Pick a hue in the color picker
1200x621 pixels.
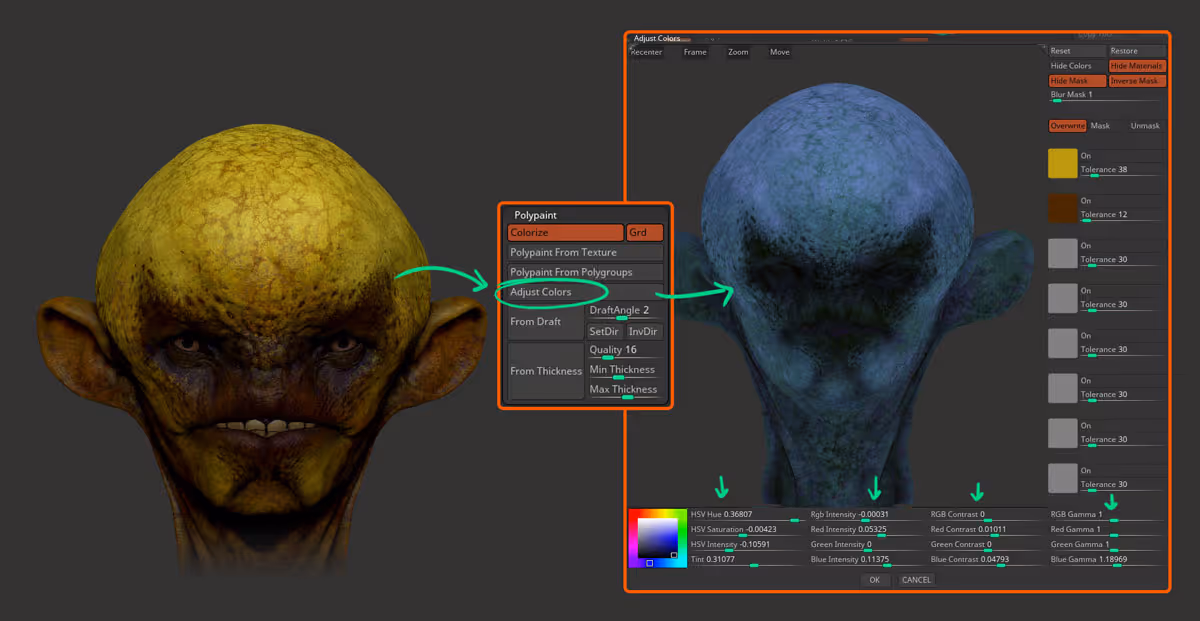pos(658,538)
